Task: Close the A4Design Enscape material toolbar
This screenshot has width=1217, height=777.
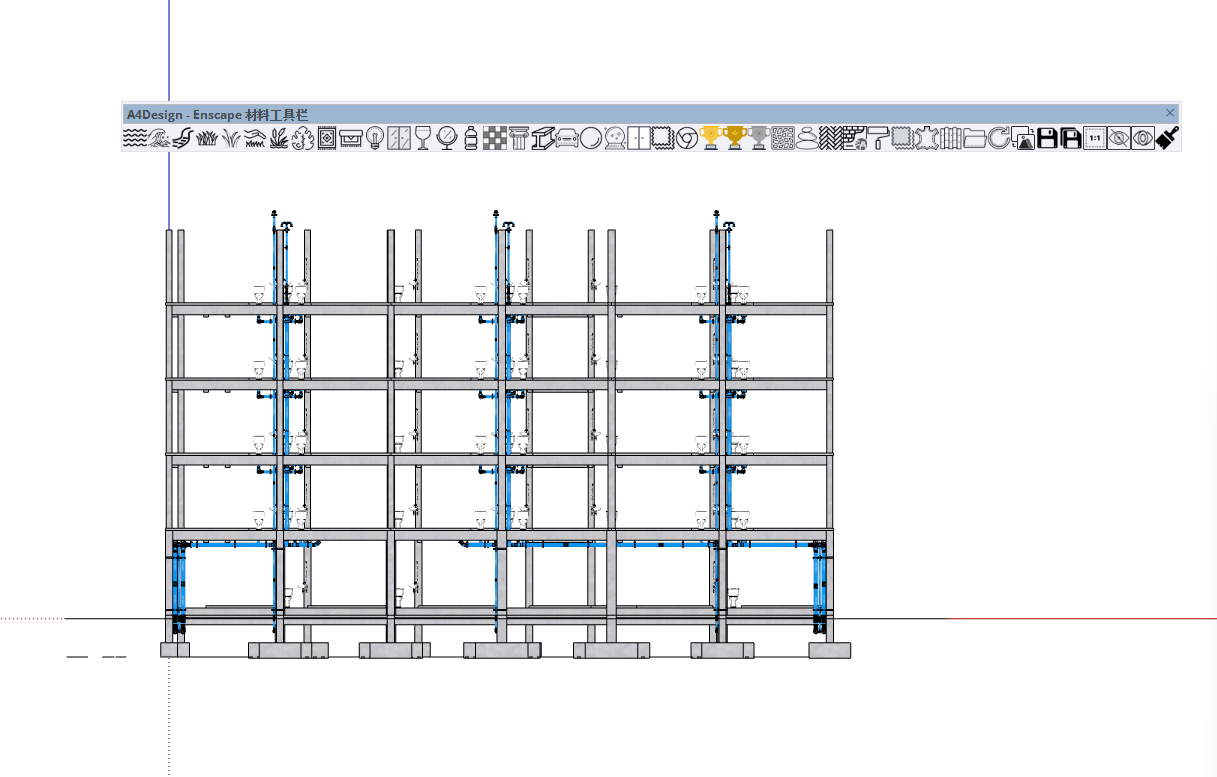Action: tap(1170, 113)
